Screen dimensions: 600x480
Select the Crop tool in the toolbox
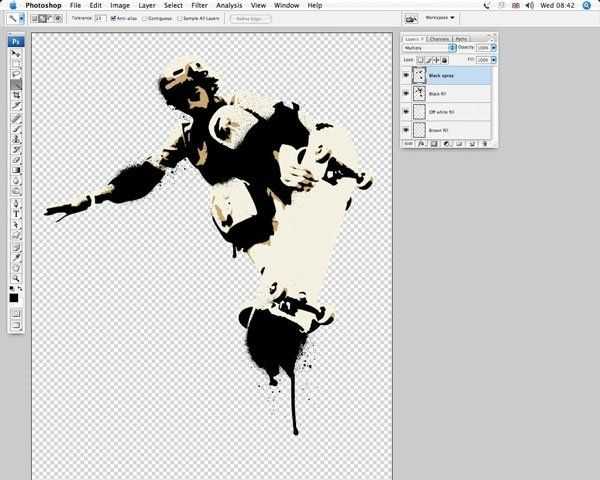click(16, 95)
